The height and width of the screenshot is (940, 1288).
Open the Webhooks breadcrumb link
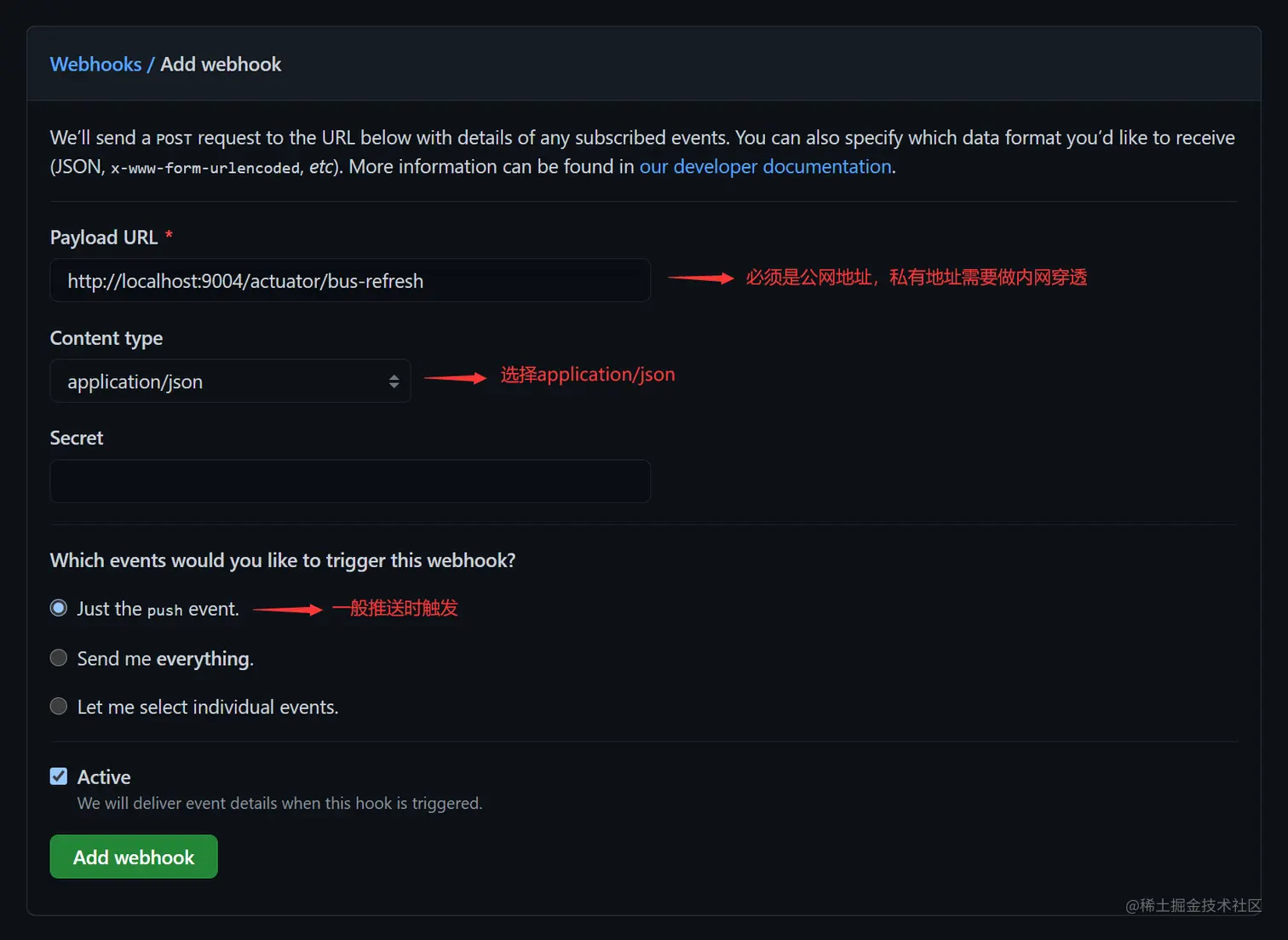(x=95, y=64)
